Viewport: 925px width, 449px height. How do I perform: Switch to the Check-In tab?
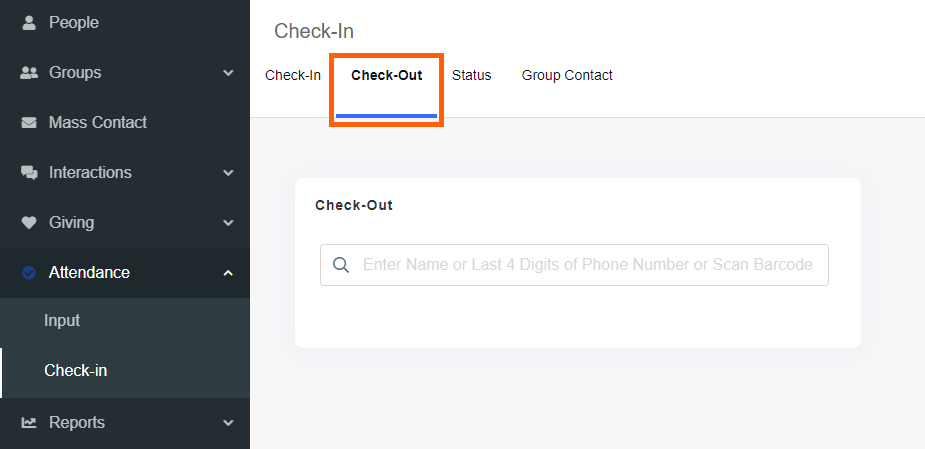tap(293, 75)
